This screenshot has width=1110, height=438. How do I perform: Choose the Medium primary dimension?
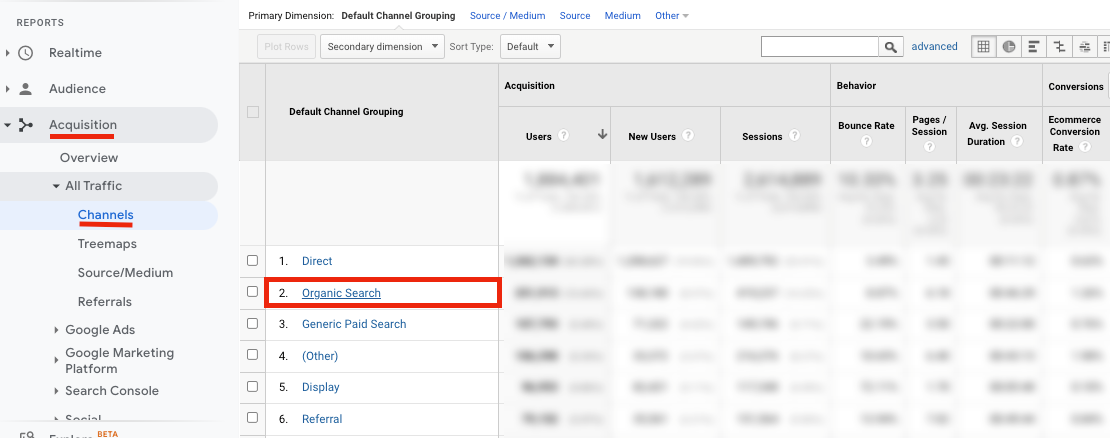click(x=622, y=16)
